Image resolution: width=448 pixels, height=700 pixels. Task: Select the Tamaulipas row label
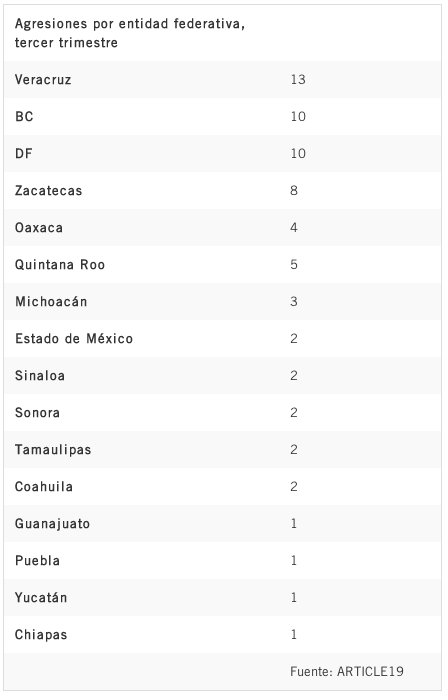tap(53, 450)
